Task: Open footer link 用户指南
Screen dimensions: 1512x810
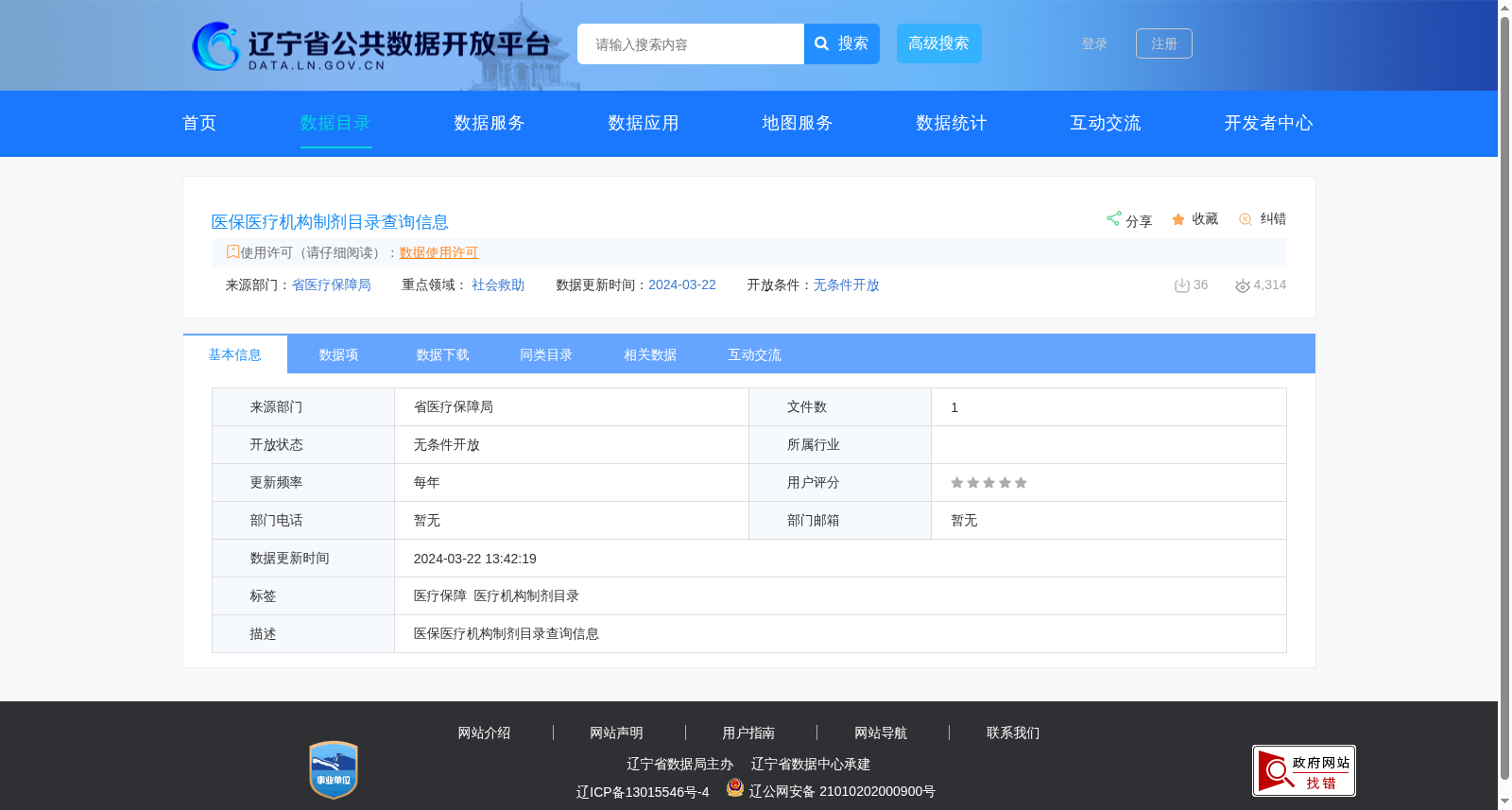Action: (748, 732)
